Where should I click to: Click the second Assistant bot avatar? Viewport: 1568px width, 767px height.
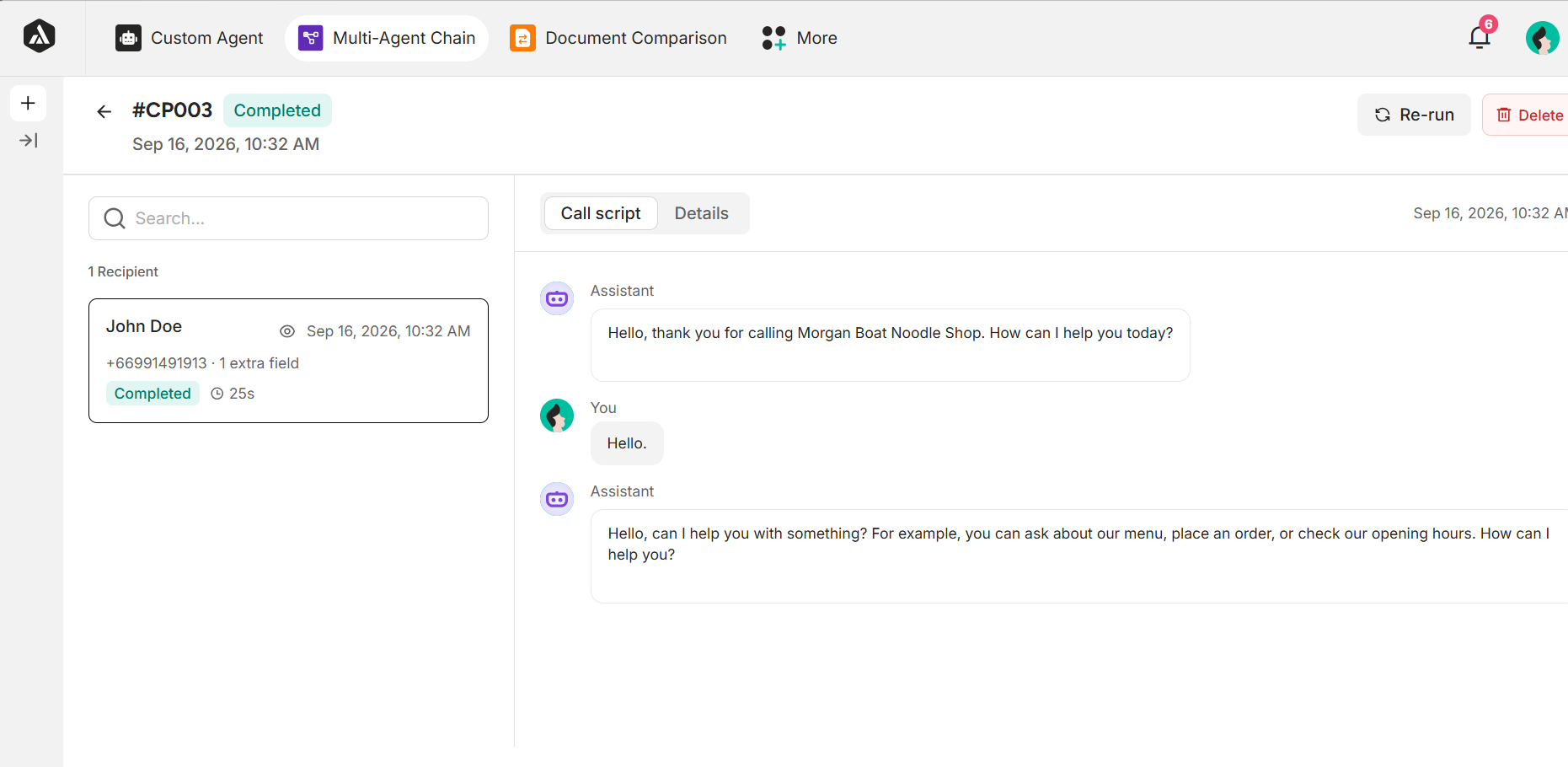557,499
